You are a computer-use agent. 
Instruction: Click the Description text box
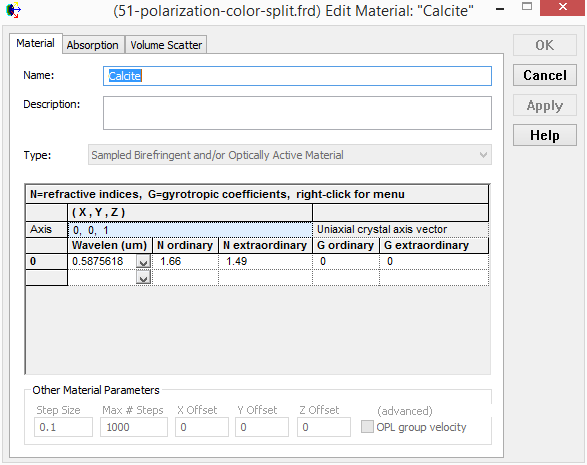coord(297,113)
